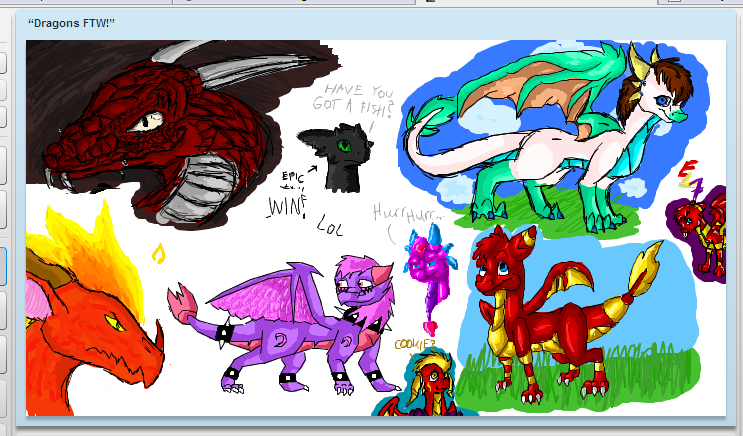Click the orange "COOKIE?" text
Viewport: 743px width, 436px height.
click(415, 344)
